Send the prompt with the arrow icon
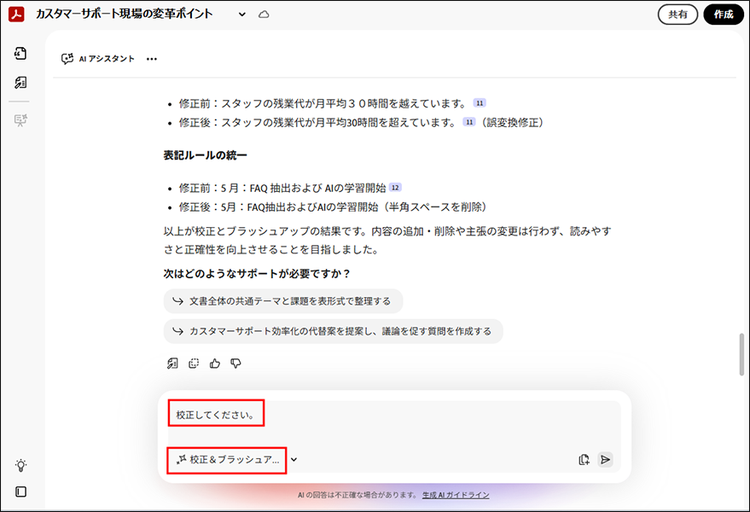This screenshot has height=512, width=750. tap(605, 460)
